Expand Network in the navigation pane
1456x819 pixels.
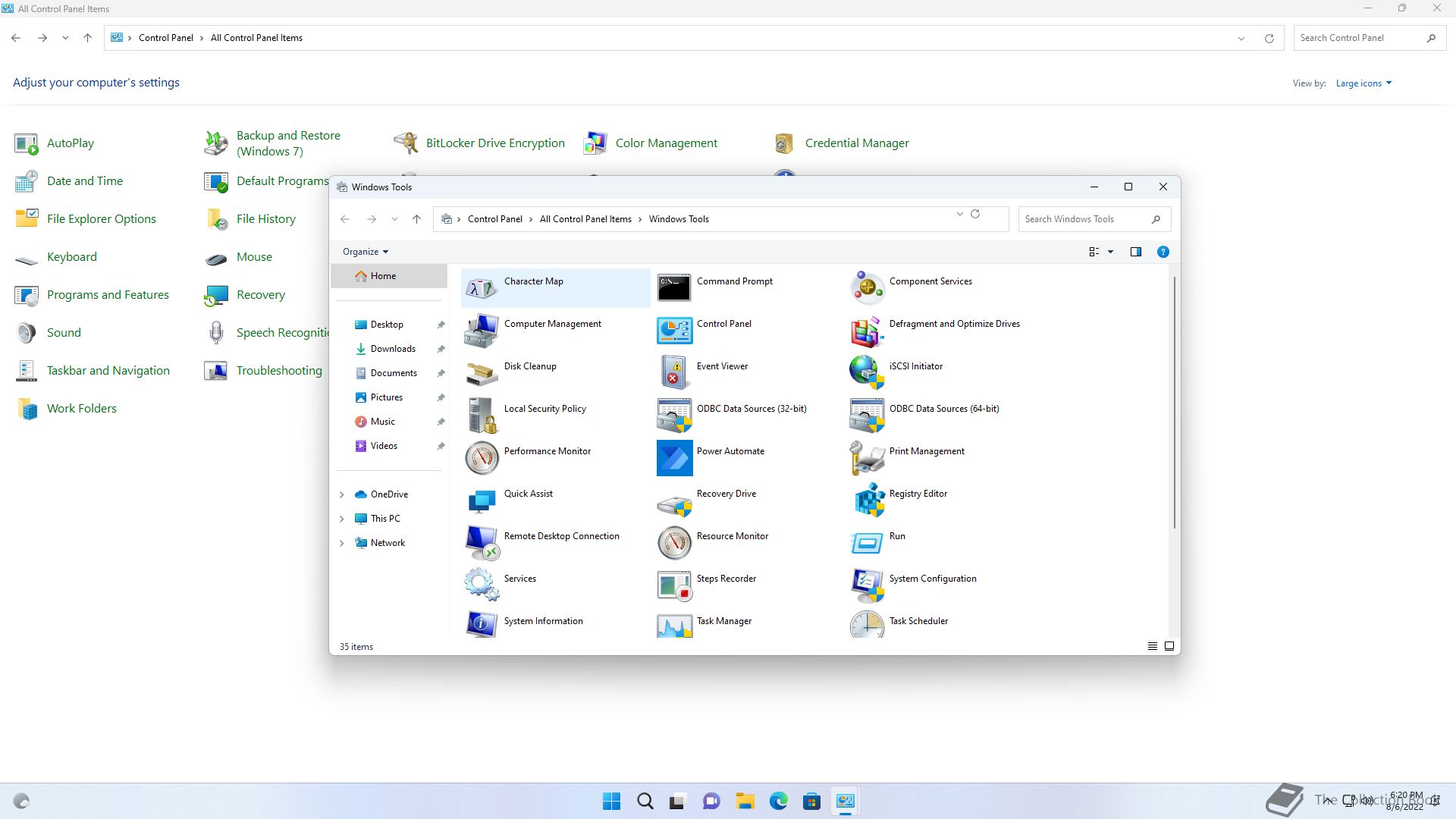coord(341,543)
